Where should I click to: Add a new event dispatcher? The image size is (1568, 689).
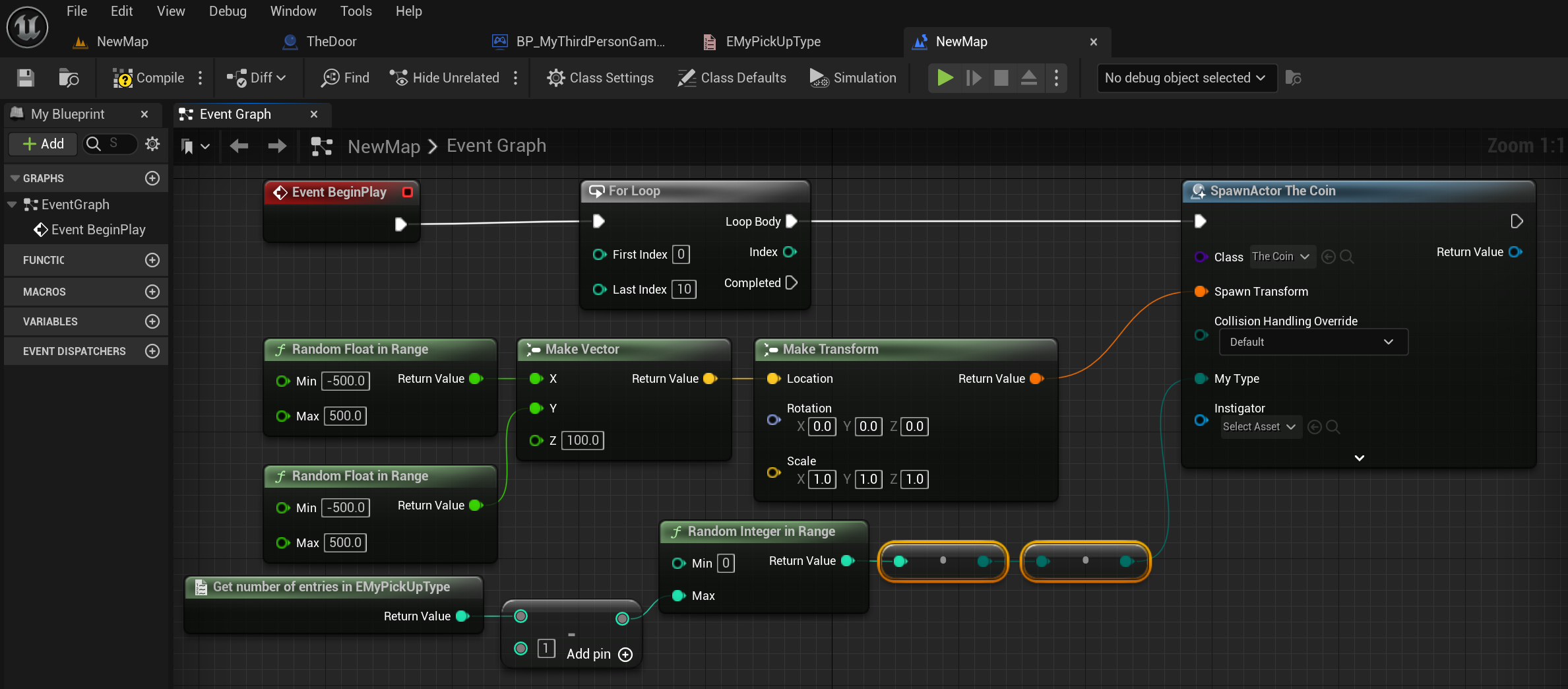pyautogui.click(x=152, y=351)
